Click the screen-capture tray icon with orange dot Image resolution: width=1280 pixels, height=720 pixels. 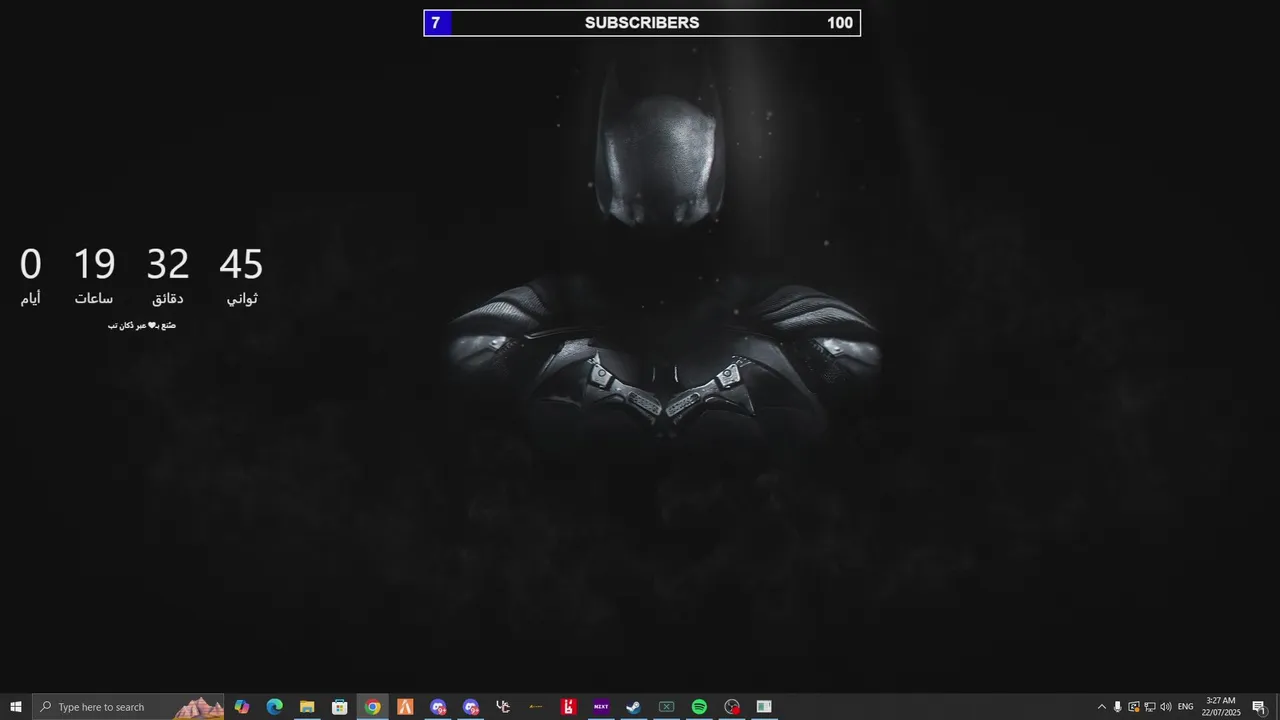tap(1134, 707)
